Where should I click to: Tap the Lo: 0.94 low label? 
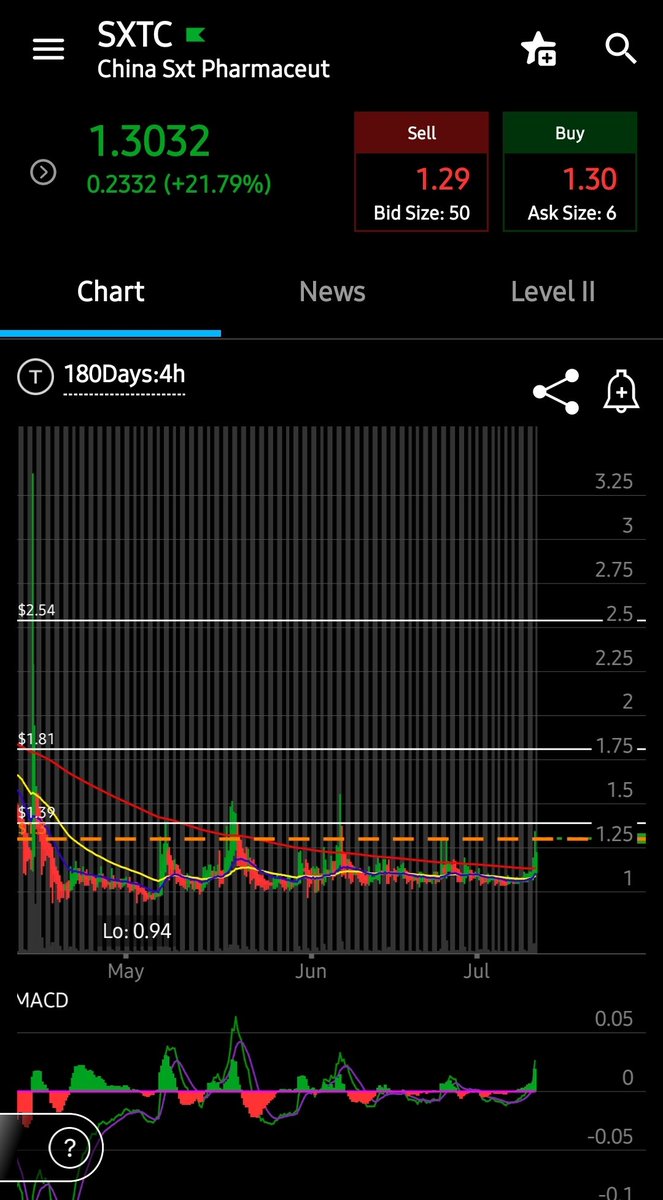137,931
